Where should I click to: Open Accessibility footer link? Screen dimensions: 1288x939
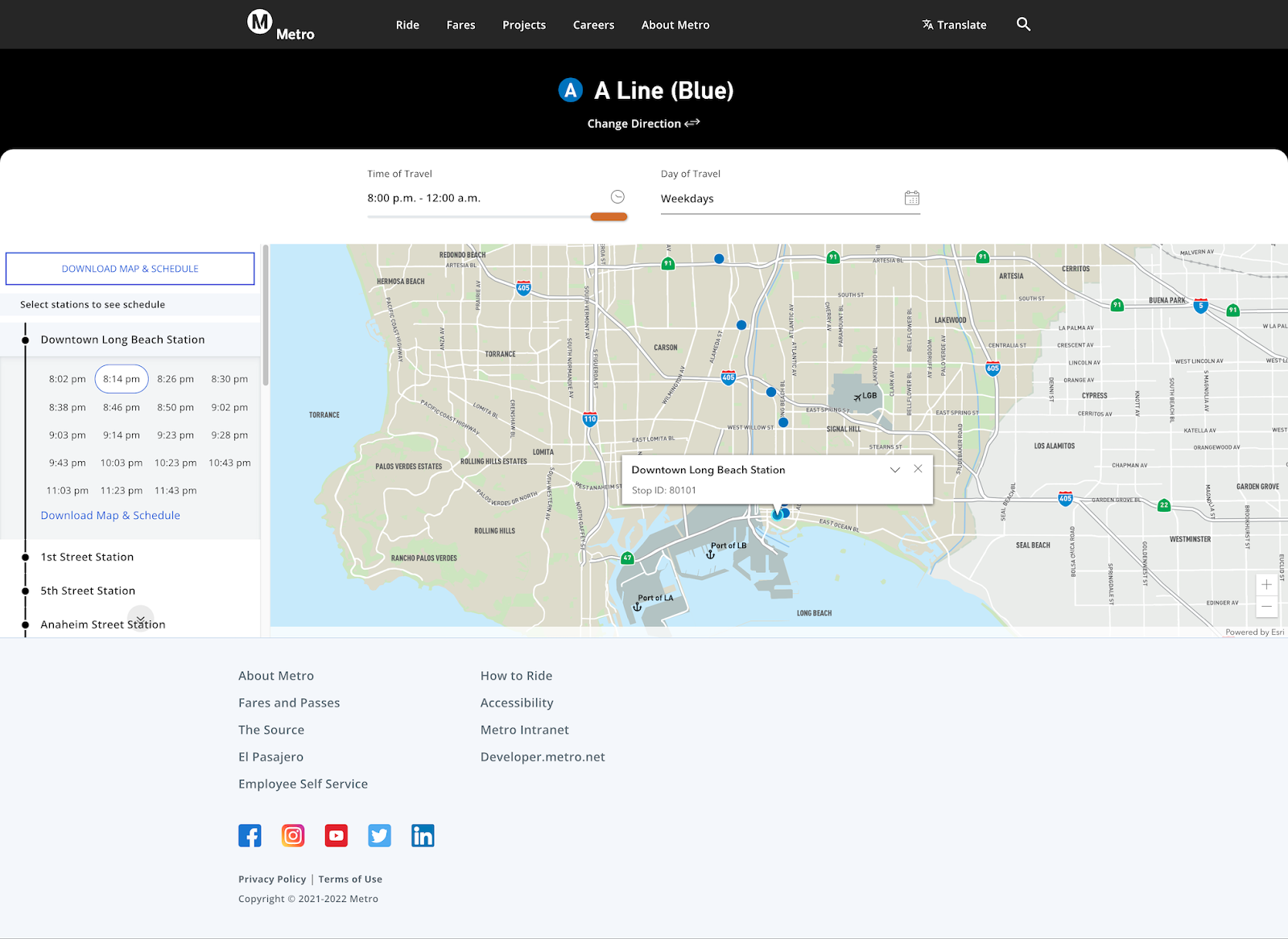pyautogui.click(x=517, y=702)
